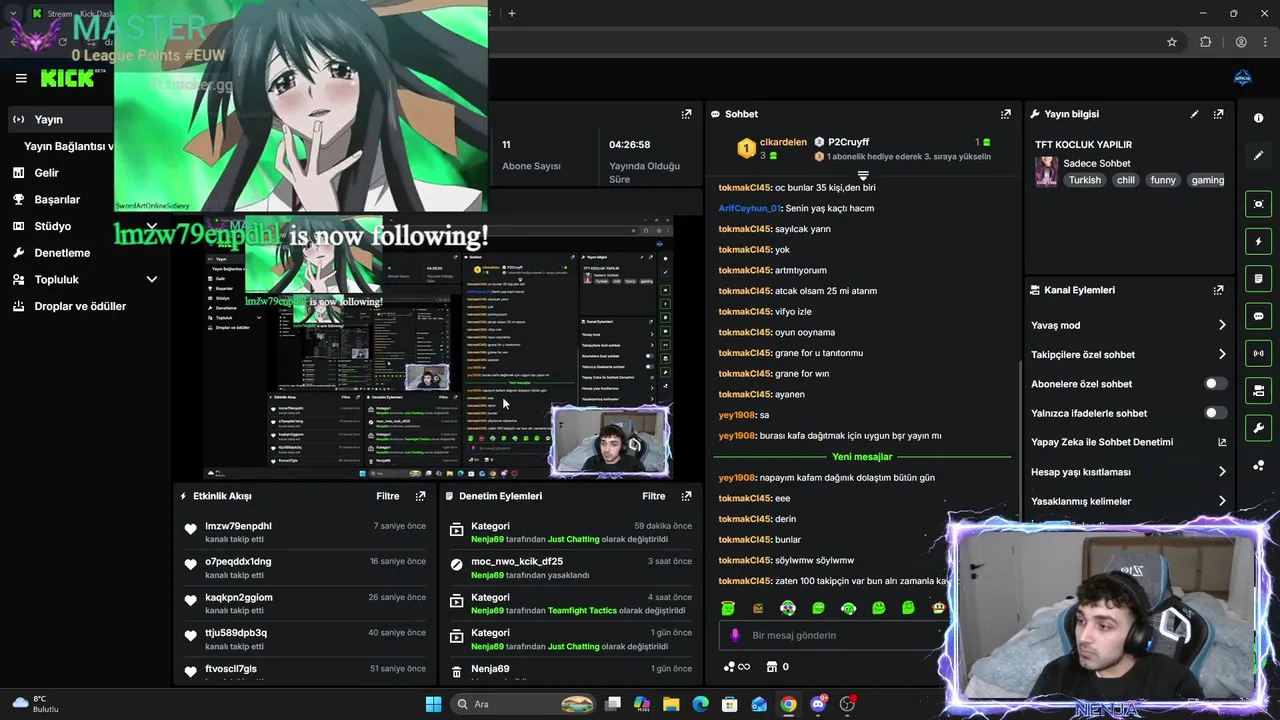Click the pencil edit icon in right toolbar
The width and height of the screenshot is (1280, 720).
pos(1258,156)
